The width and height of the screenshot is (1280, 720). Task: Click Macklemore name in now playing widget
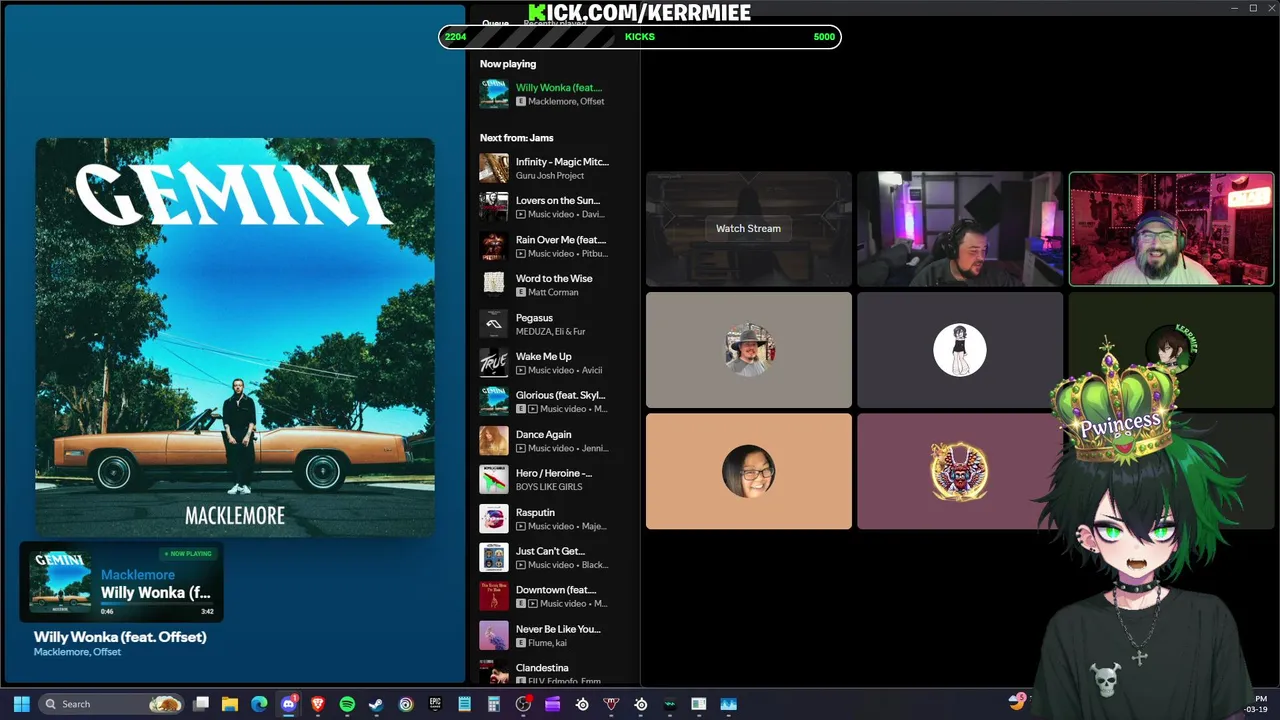[138, 575]
